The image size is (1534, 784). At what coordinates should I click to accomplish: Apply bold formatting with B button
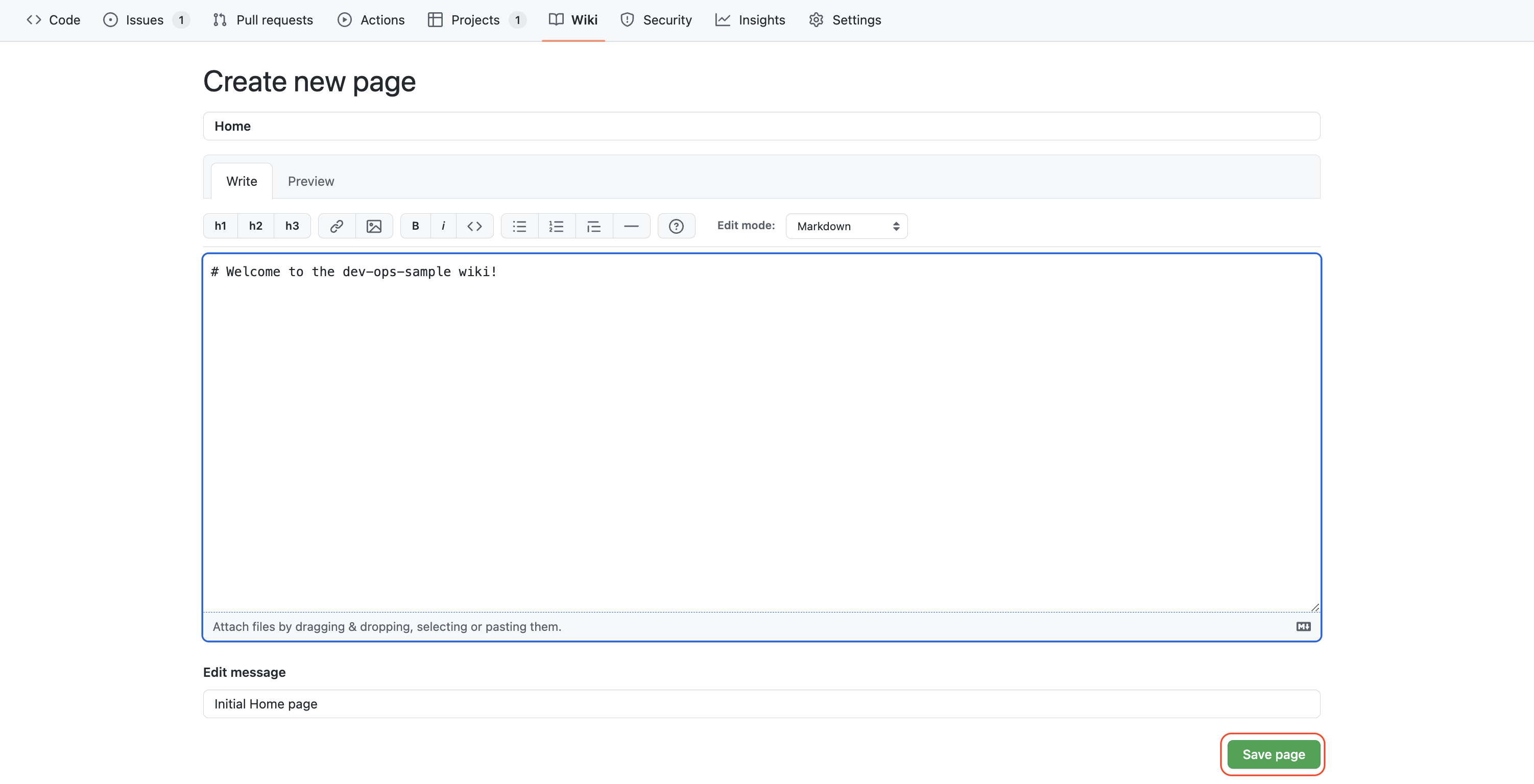(x=415, y=226)
